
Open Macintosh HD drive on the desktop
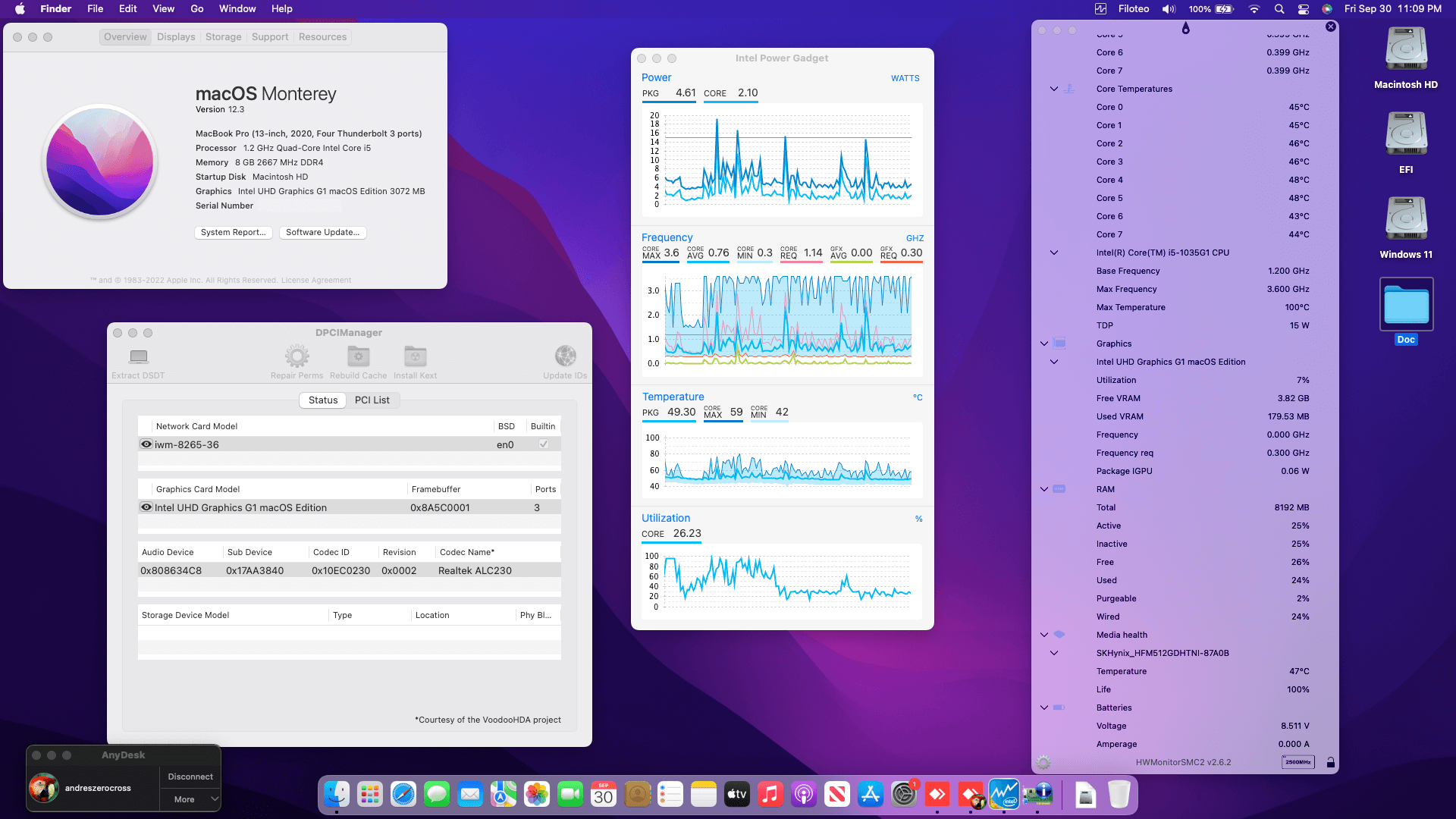click(x=1406, y=50)
